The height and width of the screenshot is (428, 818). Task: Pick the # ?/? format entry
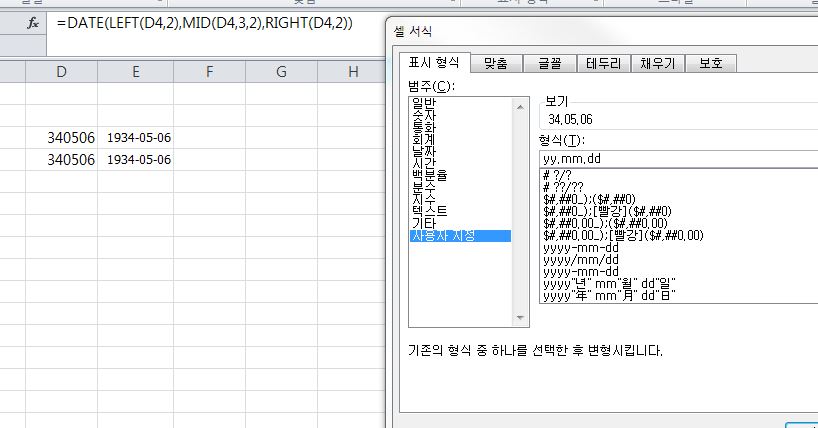[558, 175]
